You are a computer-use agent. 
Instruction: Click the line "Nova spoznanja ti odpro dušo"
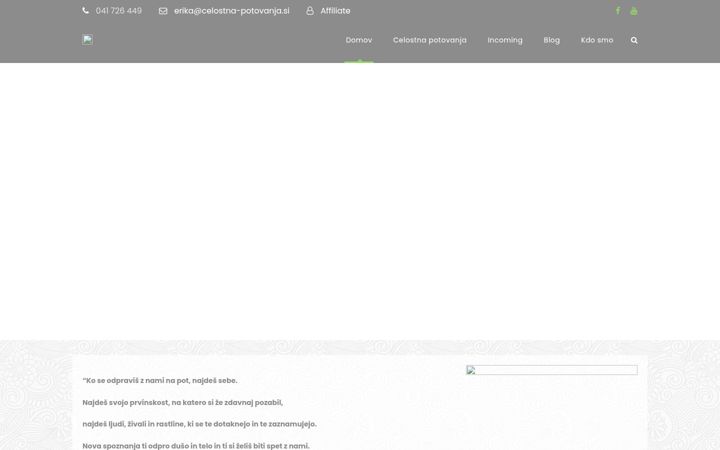[x=196, y=445]
